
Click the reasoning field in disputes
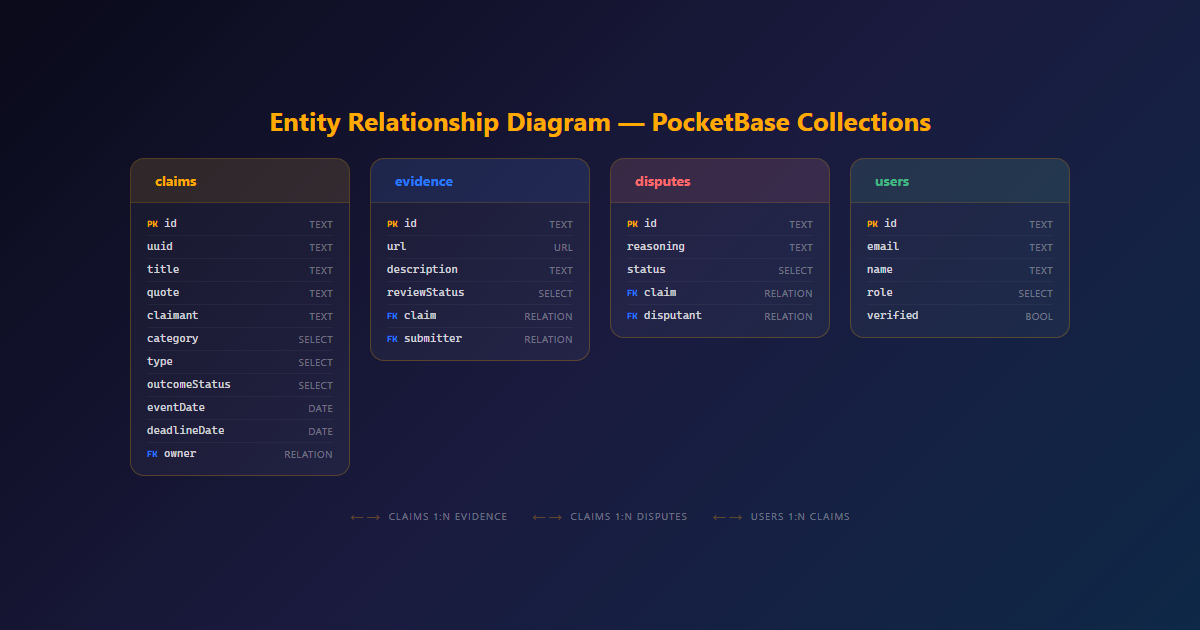(720, 247)
